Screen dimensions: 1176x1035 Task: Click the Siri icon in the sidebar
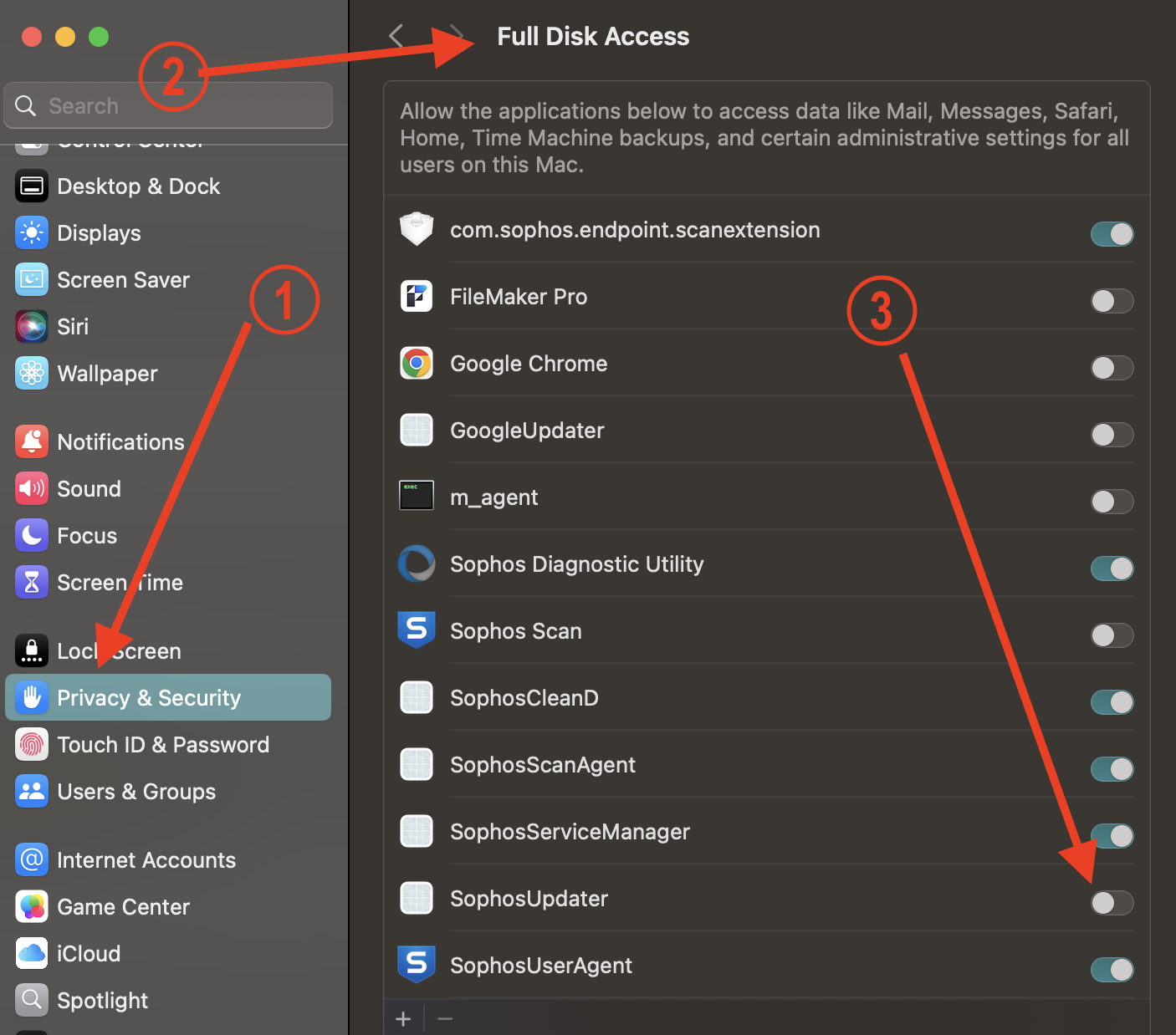point(32,327)
